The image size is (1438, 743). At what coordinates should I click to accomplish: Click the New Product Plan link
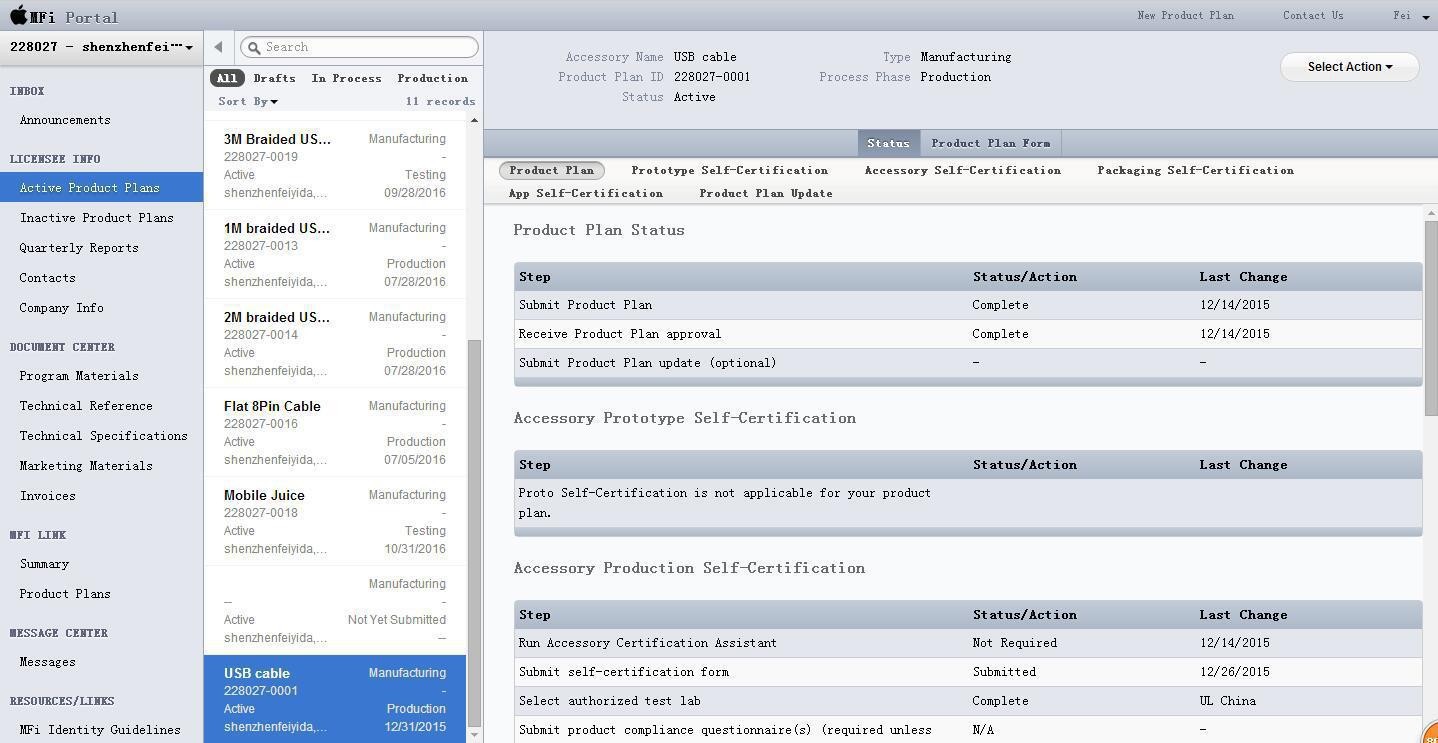[x=1185, y=16]
